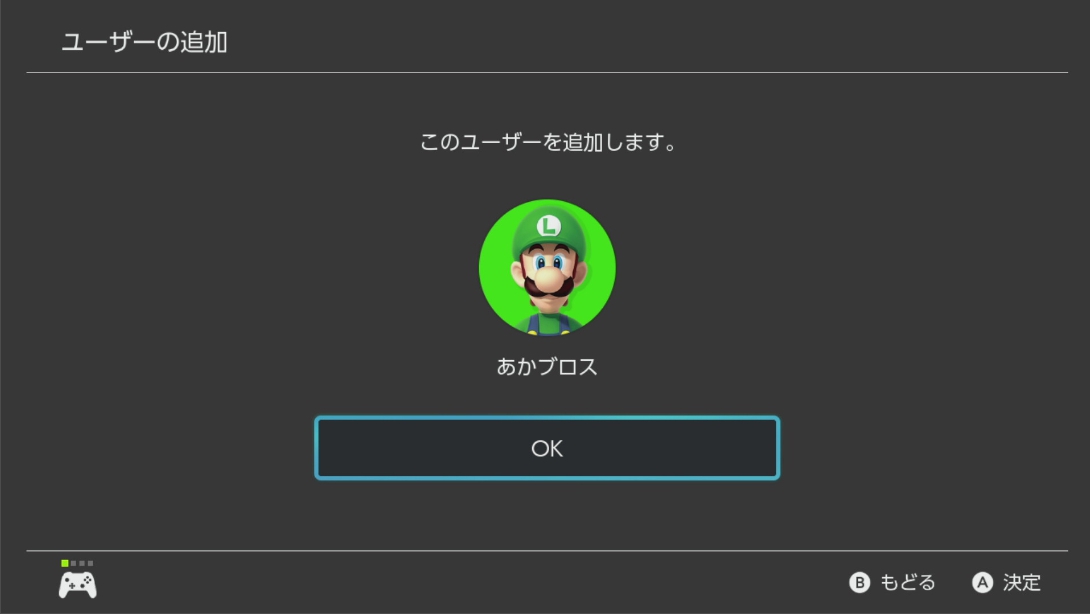Select the username あかブロス
The width and height of the screenshot is (1090, 614).
pos(547,366)
